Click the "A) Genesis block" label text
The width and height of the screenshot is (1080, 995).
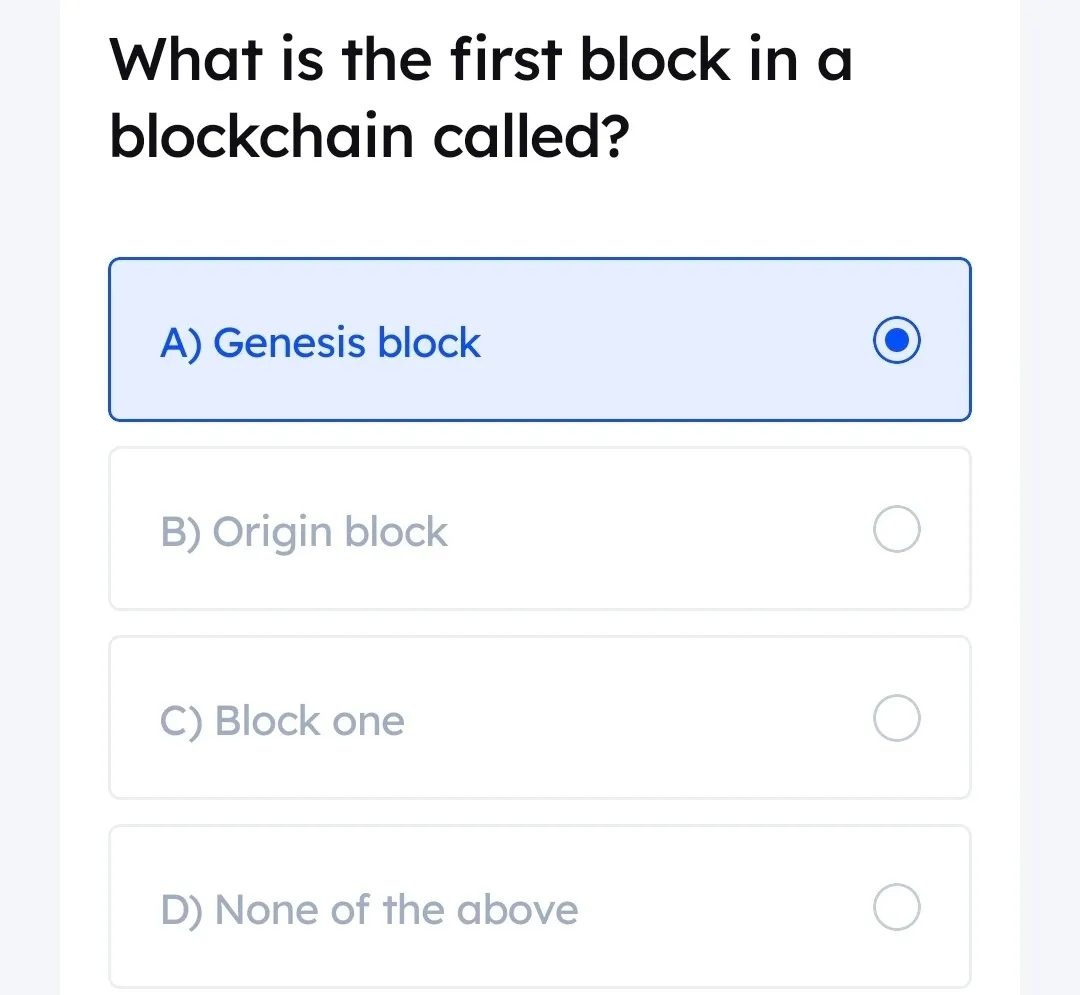(319, 342)
